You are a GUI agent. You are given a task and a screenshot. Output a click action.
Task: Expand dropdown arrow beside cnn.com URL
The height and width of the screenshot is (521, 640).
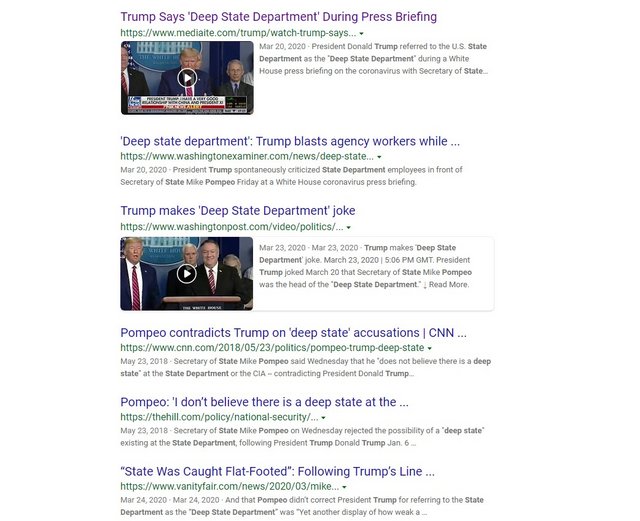(x=429, y=348)
